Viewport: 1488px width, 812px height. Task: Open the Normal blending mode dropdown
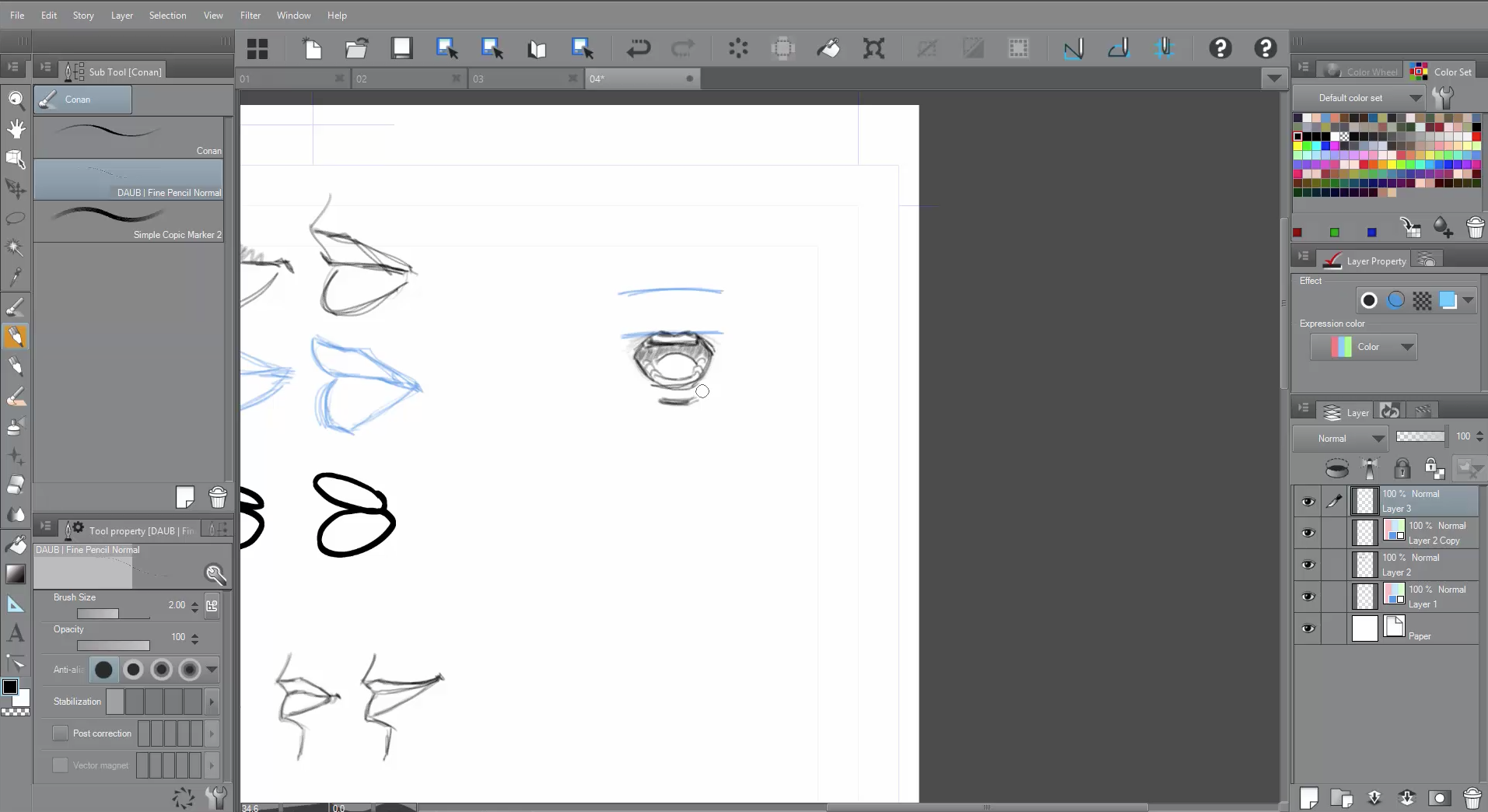click(1339, 439)
